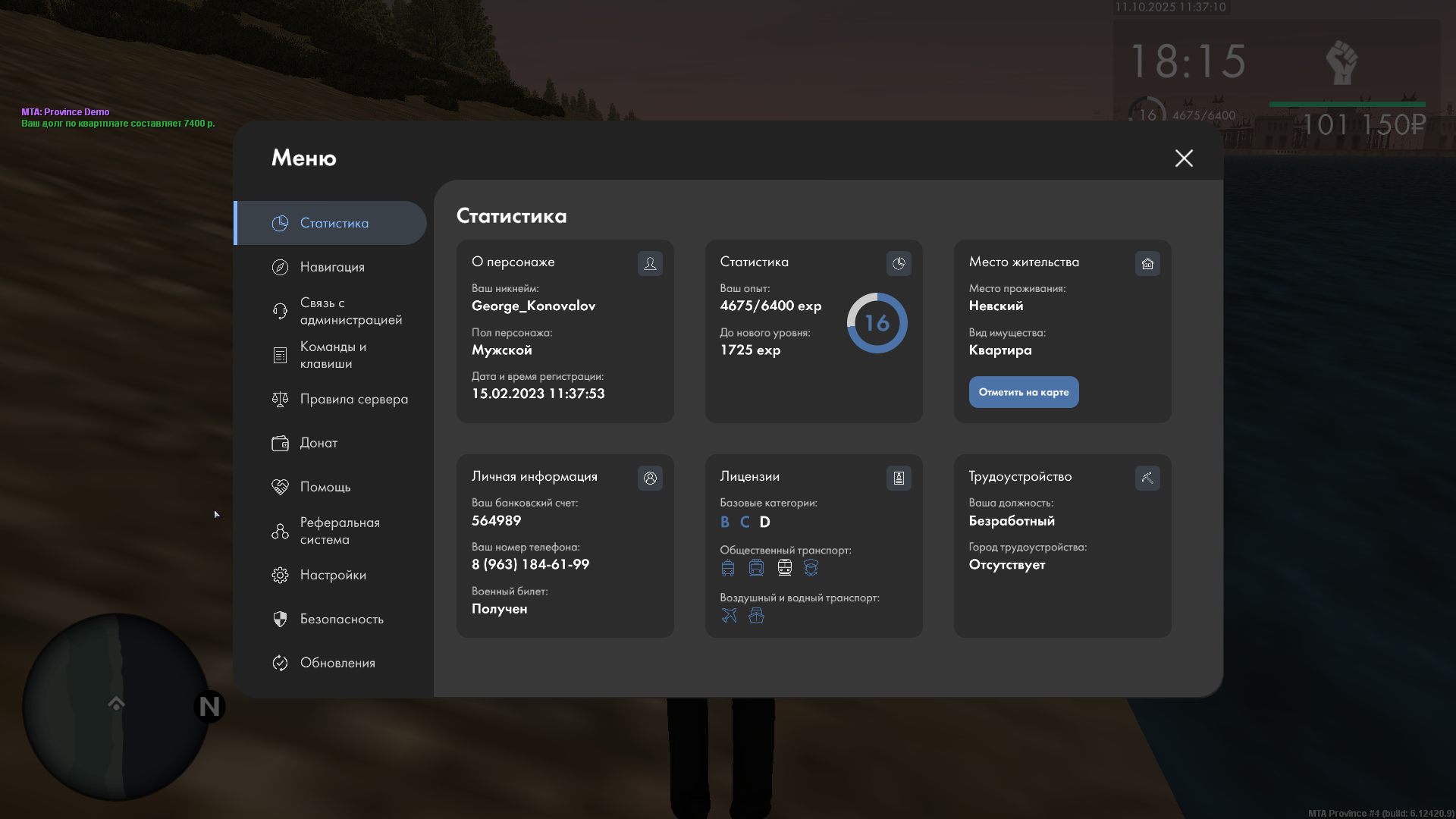Image resolution: width=1456 pixels, height=819 pixels.
Task: Click the character profile icon in О персонаже card
Action: [x=650, y=263]
